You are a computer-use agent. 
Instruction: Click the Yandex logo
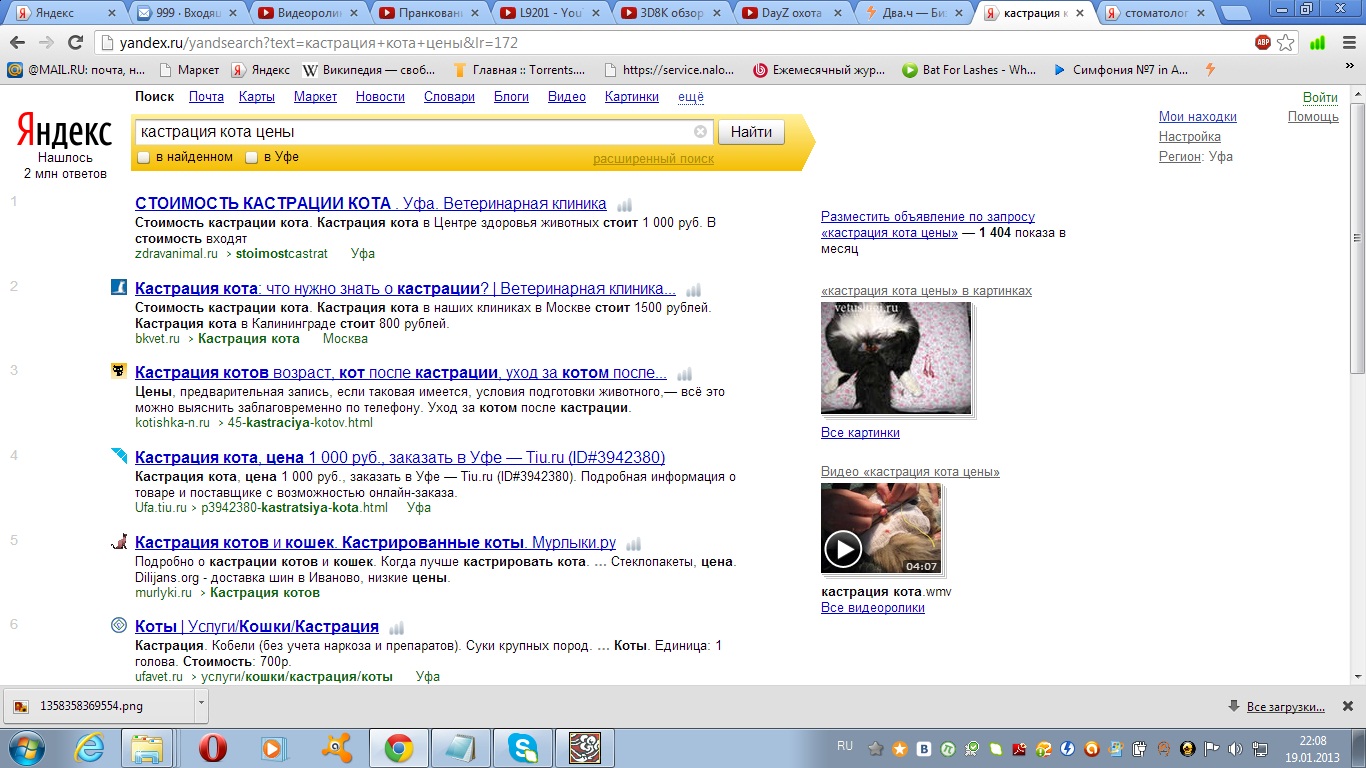pyautogui.click(x=64, y=132)
